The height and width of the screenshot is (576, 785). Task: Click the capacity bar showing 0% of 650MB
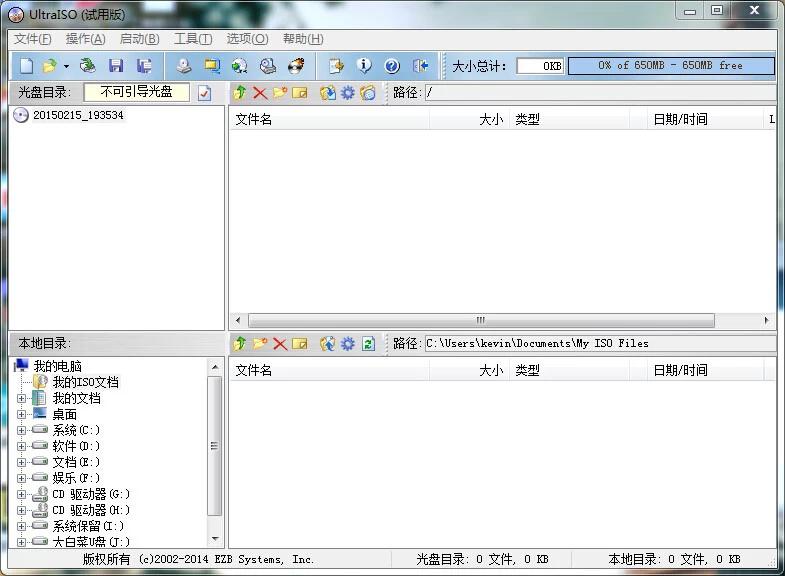click(671, 66)
